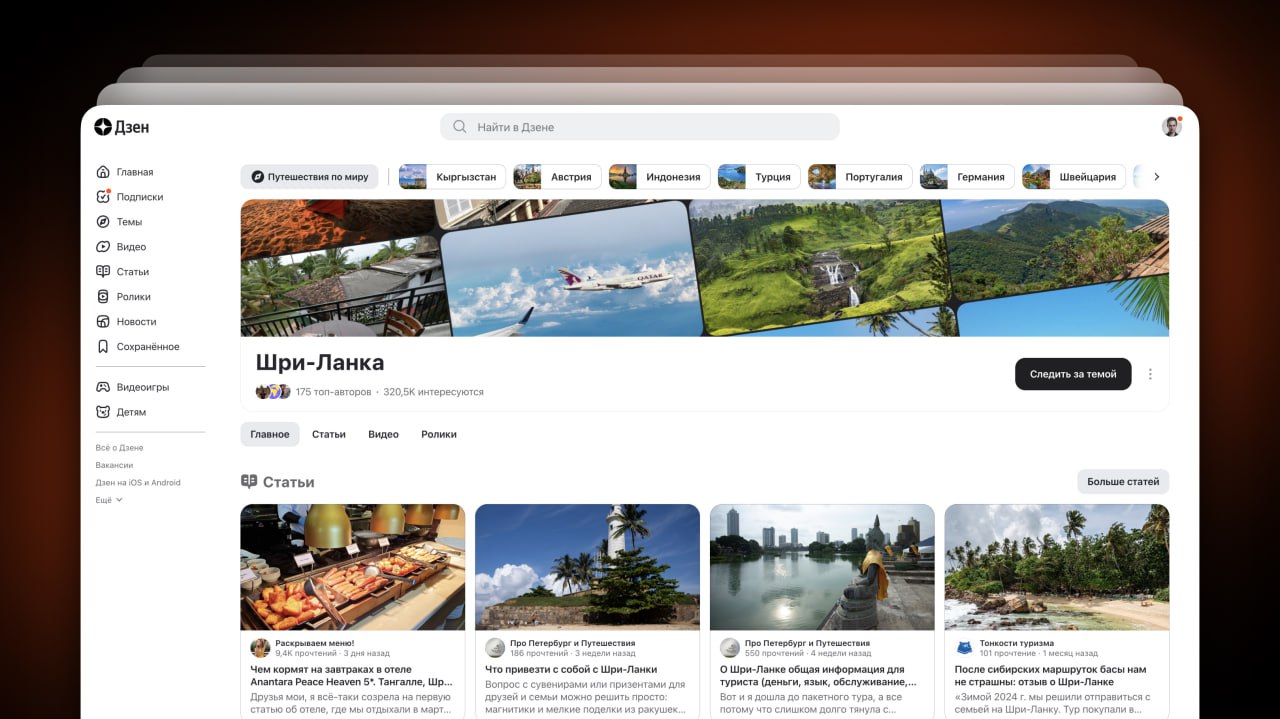
Task: Expand the Ещё menu
Action: (108, 500)
